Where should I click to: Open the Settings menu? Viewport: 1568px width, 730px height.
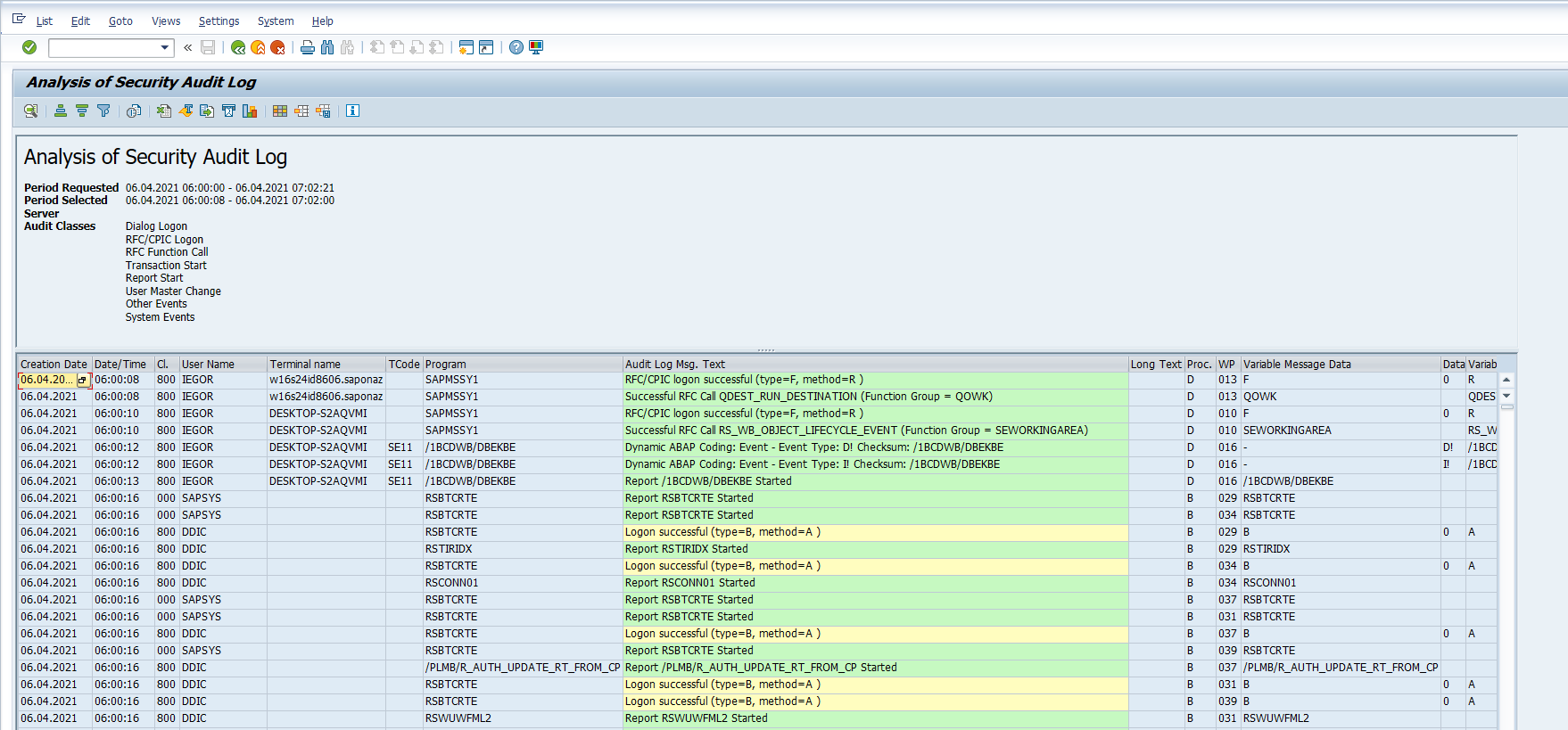(x=219, y=21)
